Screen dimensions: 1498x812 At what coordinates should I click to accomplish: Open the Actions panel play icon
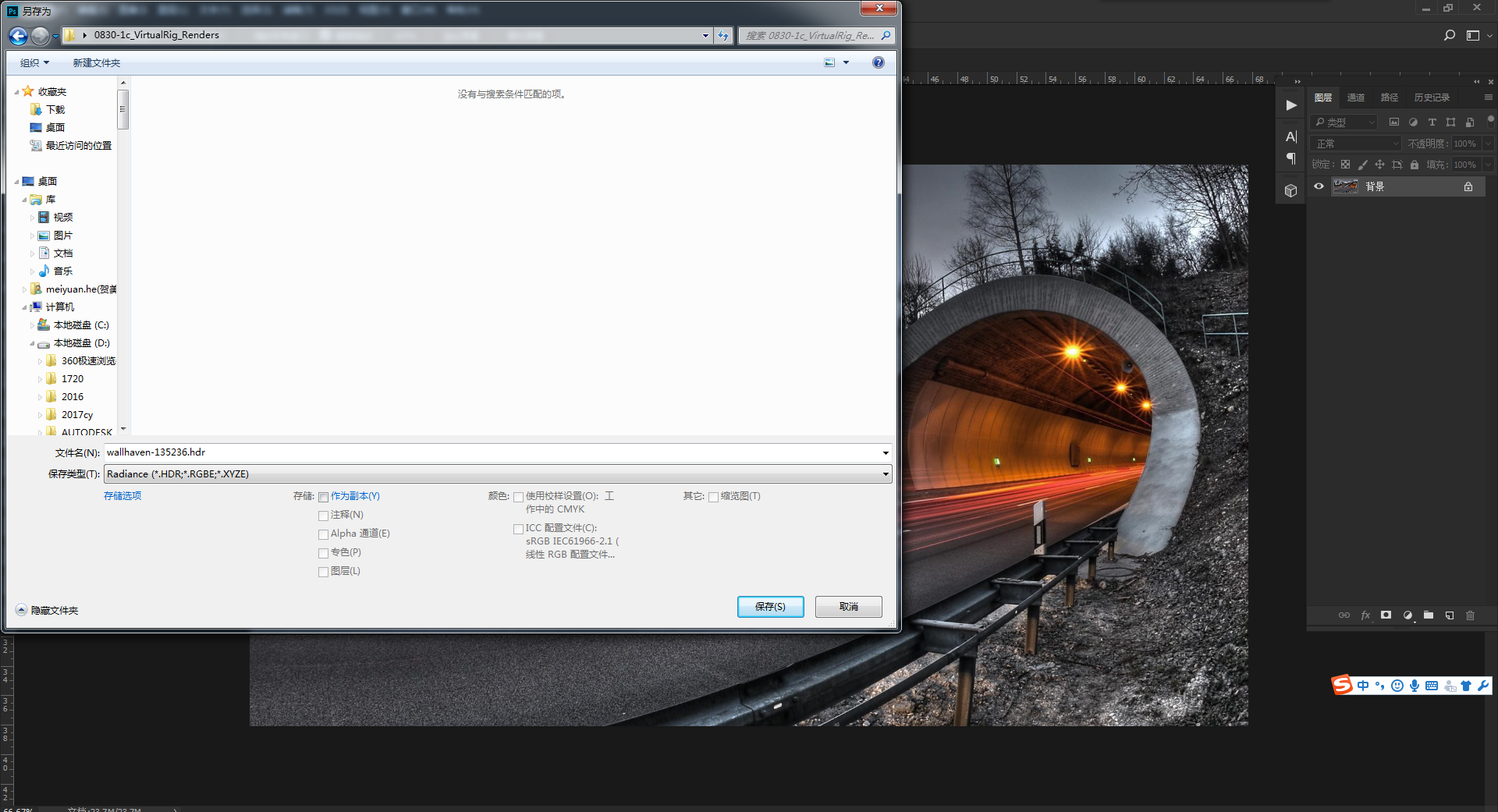coord(1291,105)
